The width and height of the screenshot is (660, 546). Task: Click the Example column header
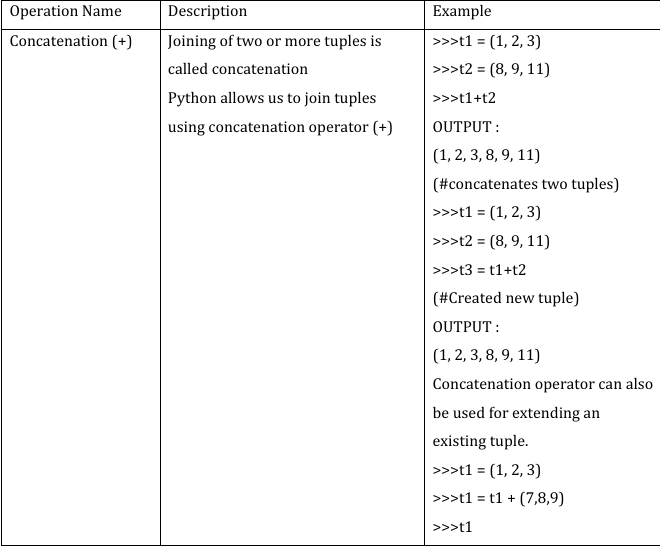click(462, 11)
